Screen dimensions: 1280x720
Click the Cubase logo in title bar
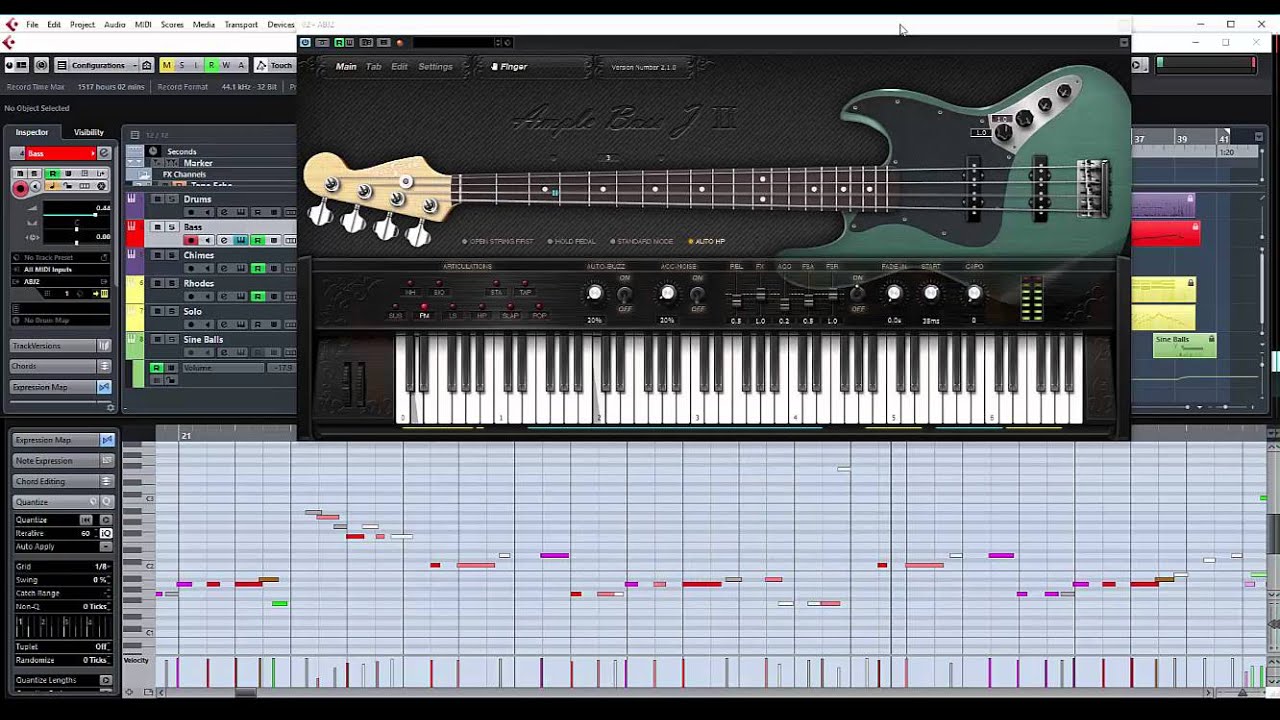(12, 24)
